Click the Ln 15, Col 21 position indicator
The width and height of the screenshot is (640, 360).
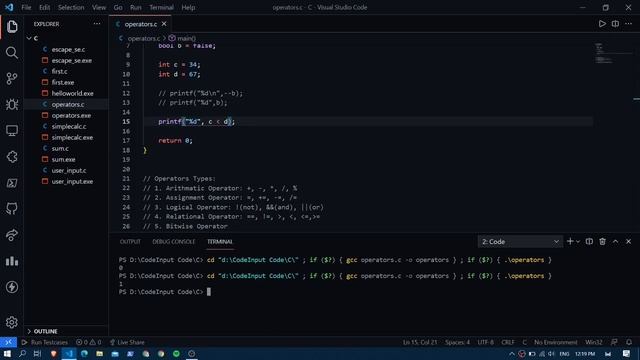(x=420, y=342)
